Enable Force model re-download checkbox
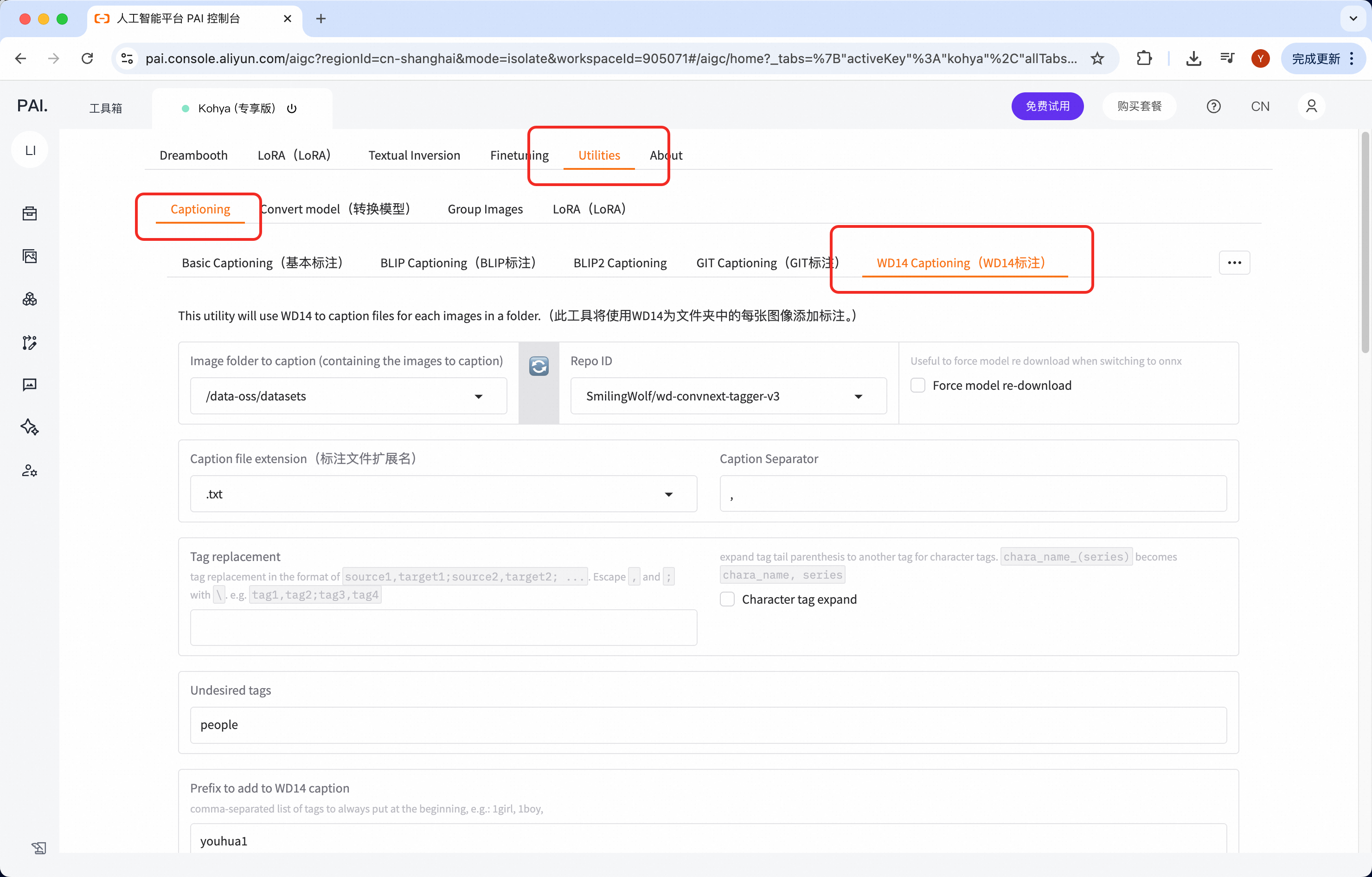This screenshot has height=877, width=1372. 917,385
